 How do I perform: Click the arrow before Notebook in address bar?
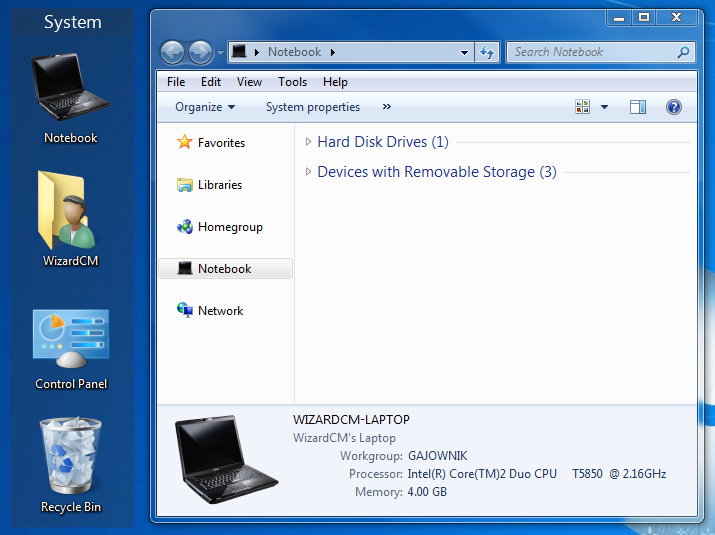point(257,52)
